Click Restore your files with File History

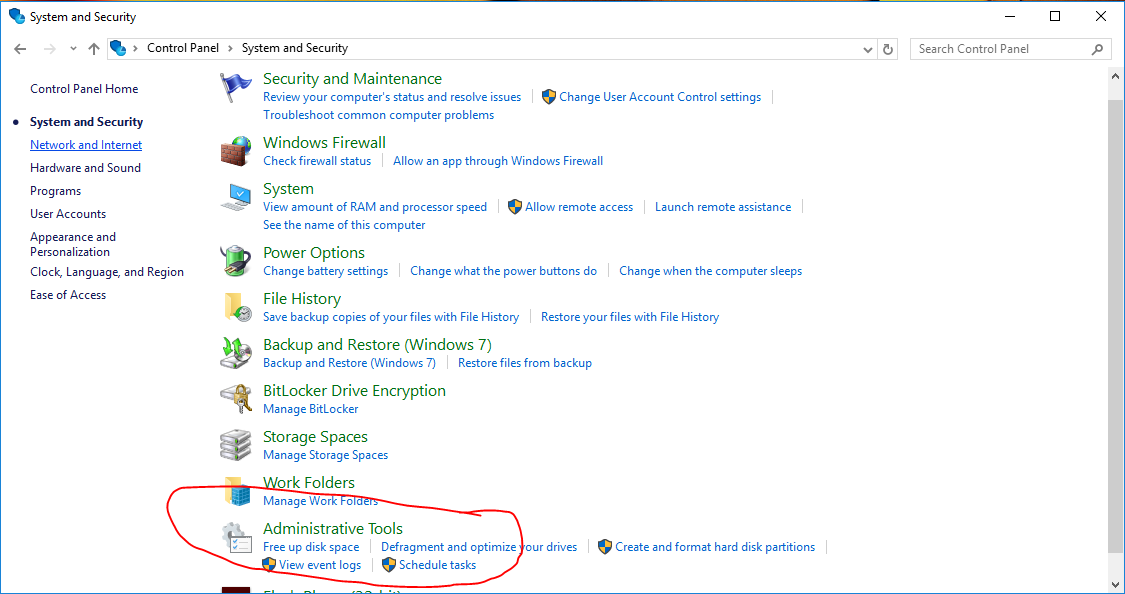630,316
